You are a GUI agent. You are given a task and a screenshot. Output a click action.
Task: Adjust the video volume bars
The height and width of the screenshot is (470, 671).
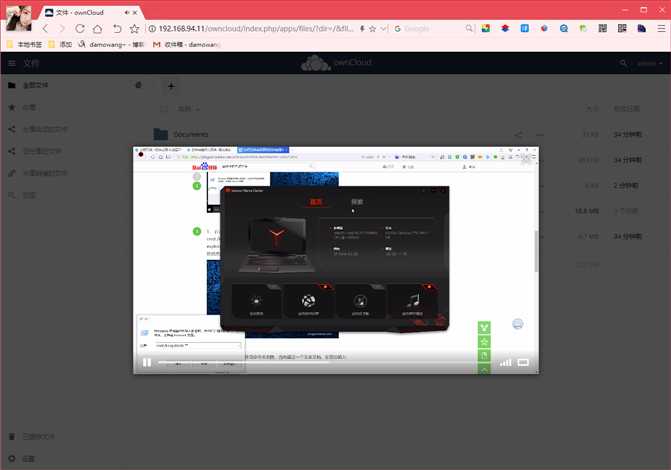[505, 363]
